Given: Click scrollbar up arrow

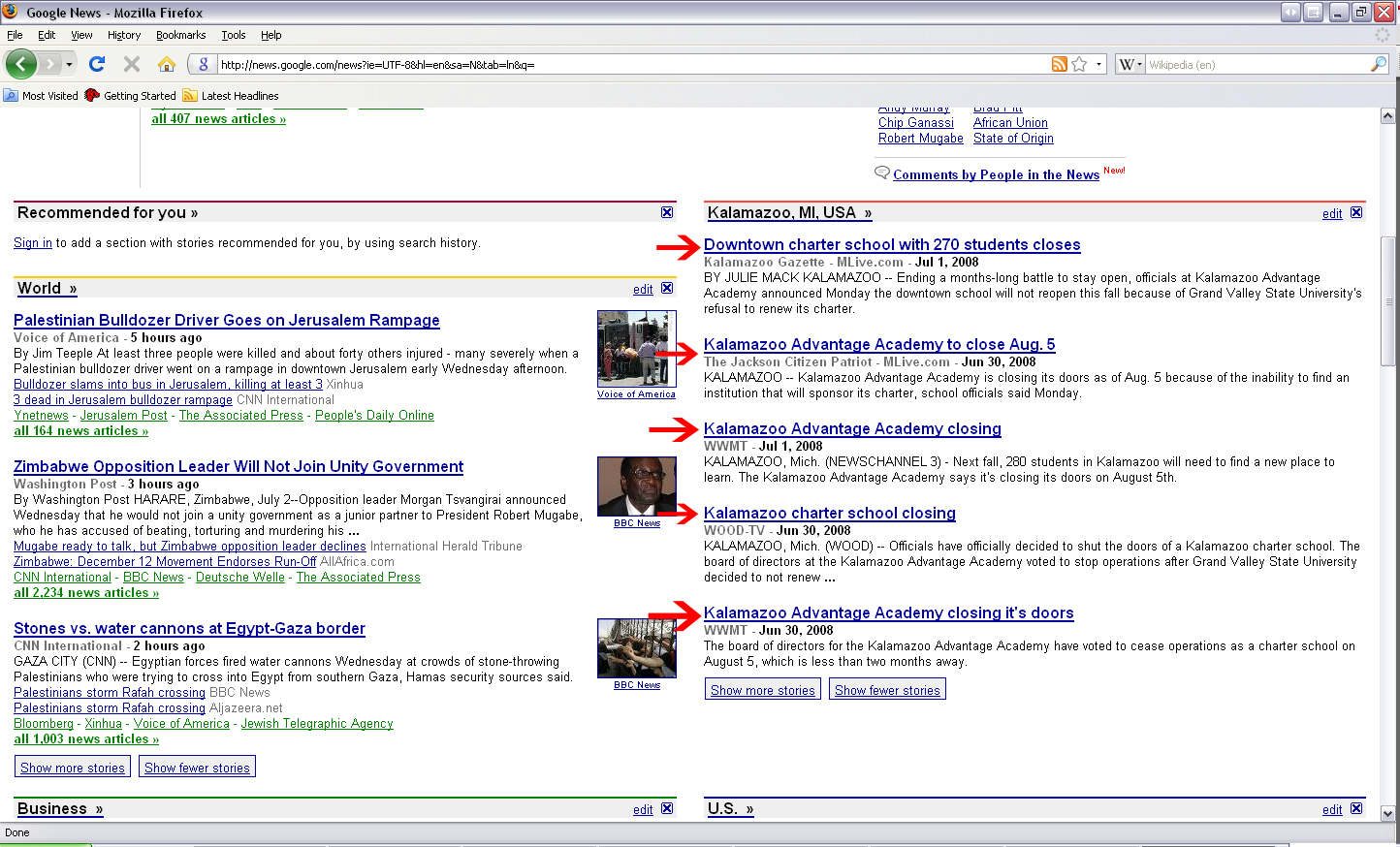Looking at the screenshot, I should (1387, 116).
